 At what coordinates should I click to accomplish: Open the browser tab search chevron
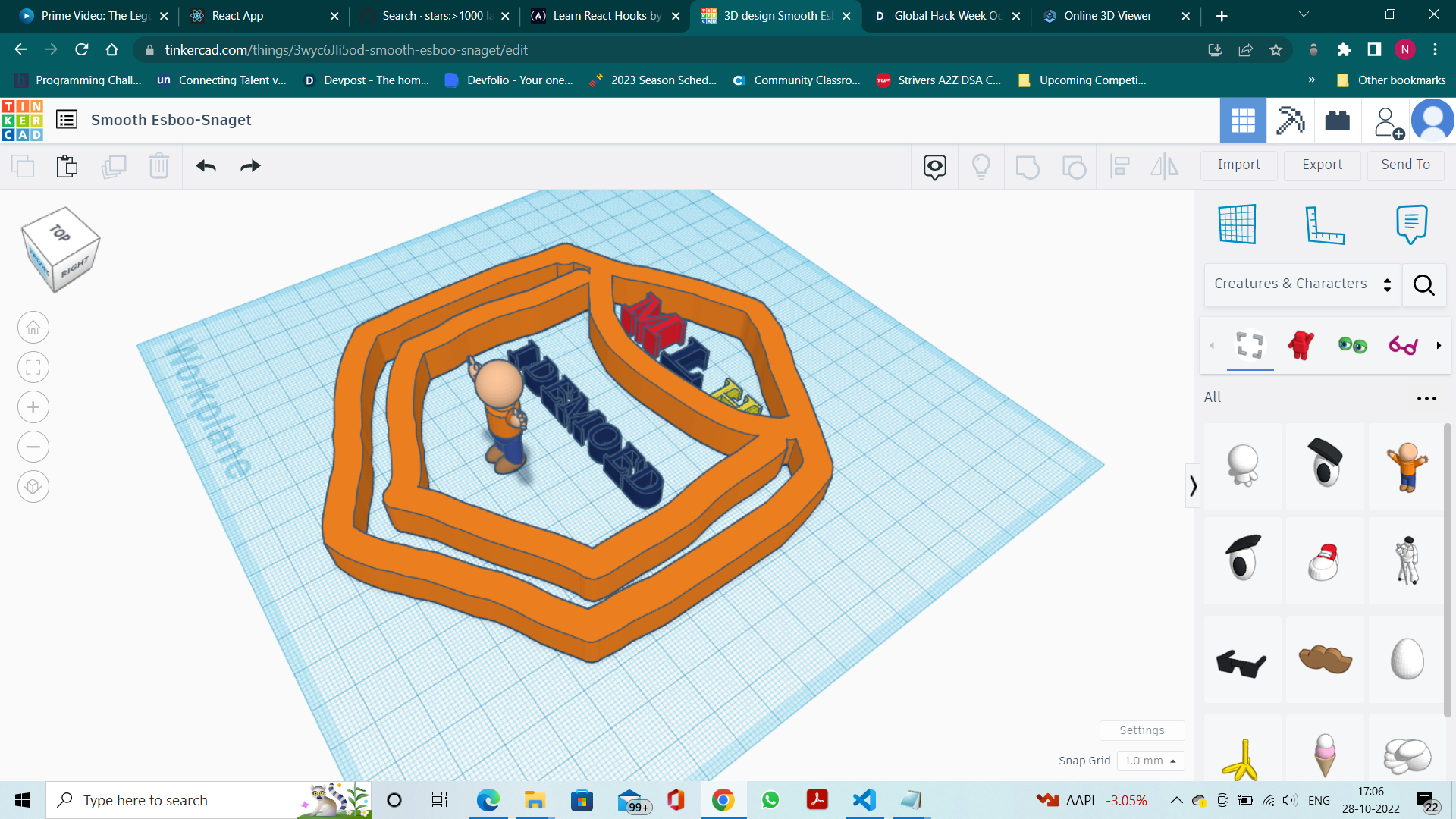pos(1303,14)
